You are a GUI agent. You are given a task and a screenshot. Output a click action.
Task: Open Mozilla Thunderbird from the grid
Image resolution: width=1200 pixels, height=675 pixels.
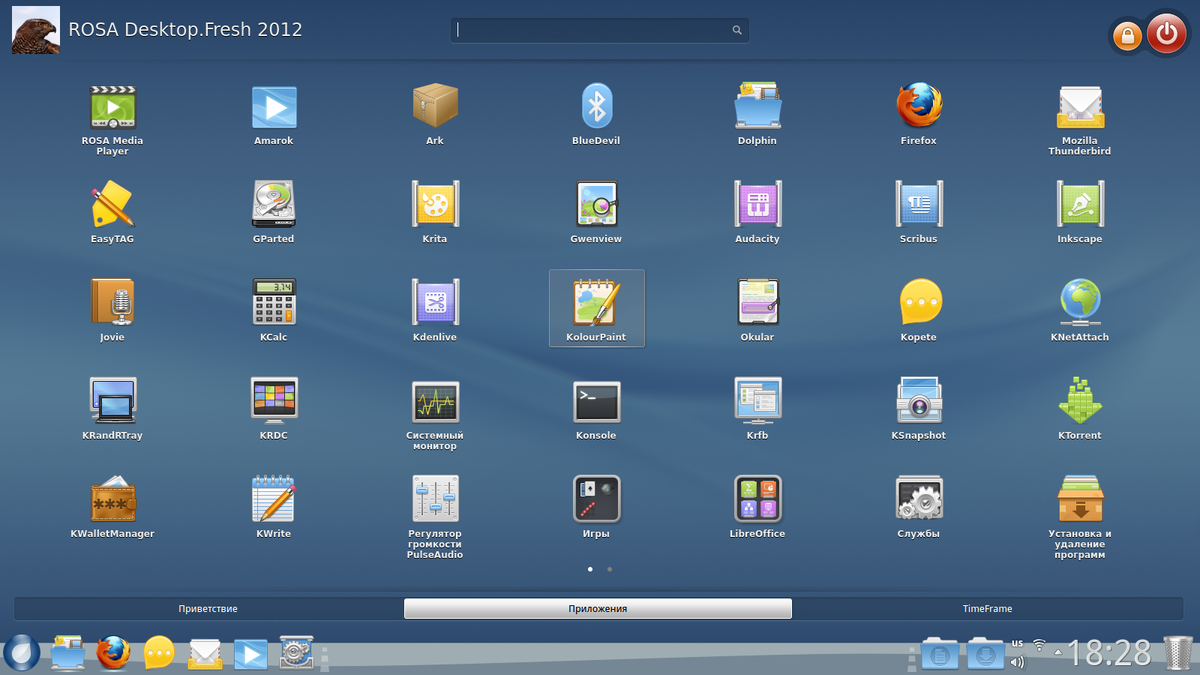pos(1080,118)
